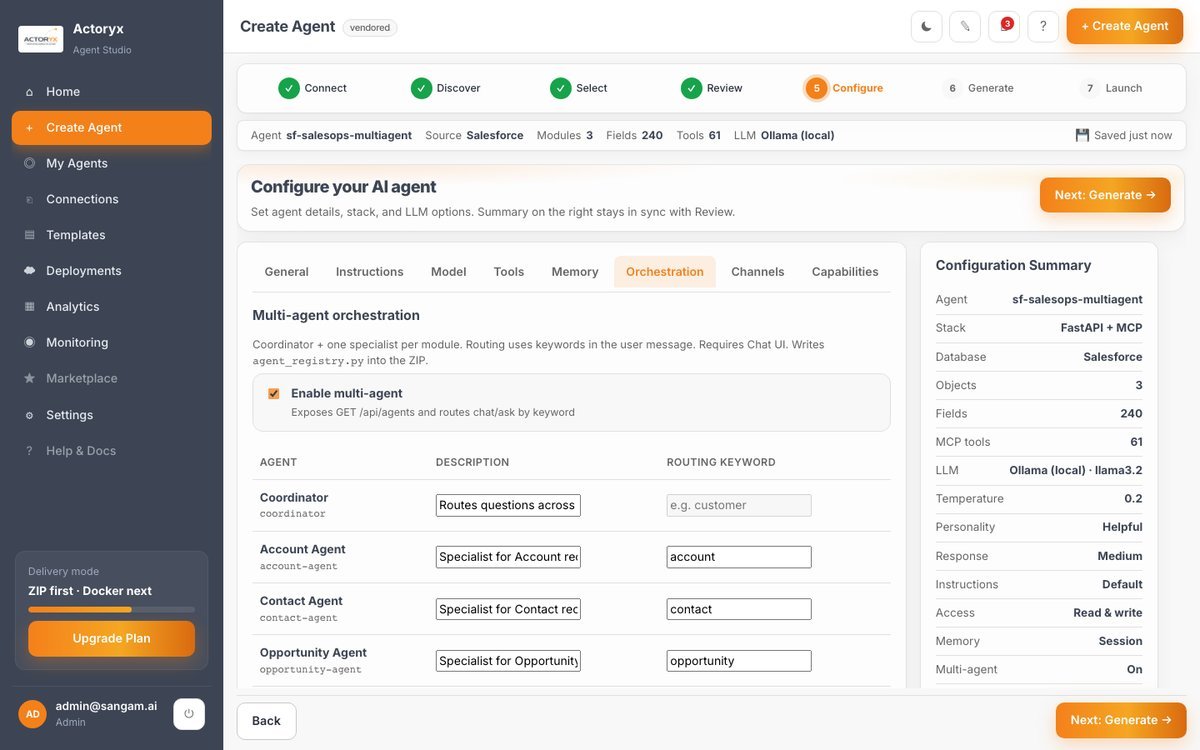1200x750 pixels.
Task: Toggle the Enable multi-agent checkbox
Action: (x=274, y=394)
